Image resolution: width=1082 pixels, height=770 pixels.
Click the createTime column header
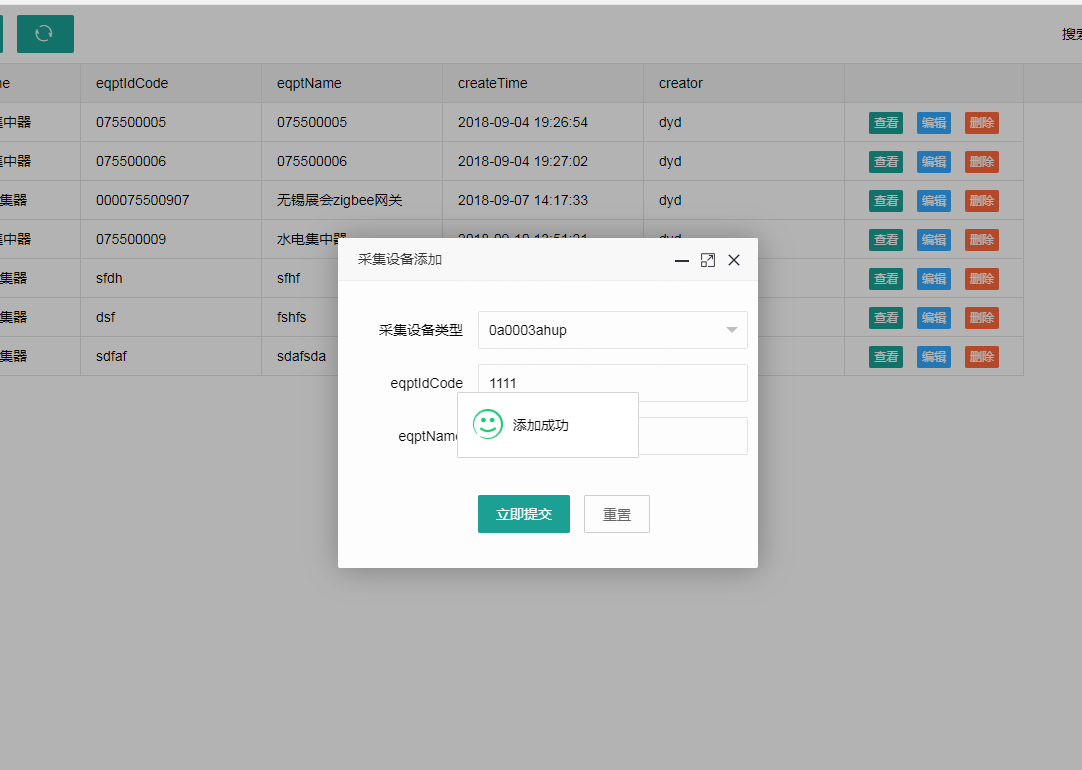[x=543, y=83]
